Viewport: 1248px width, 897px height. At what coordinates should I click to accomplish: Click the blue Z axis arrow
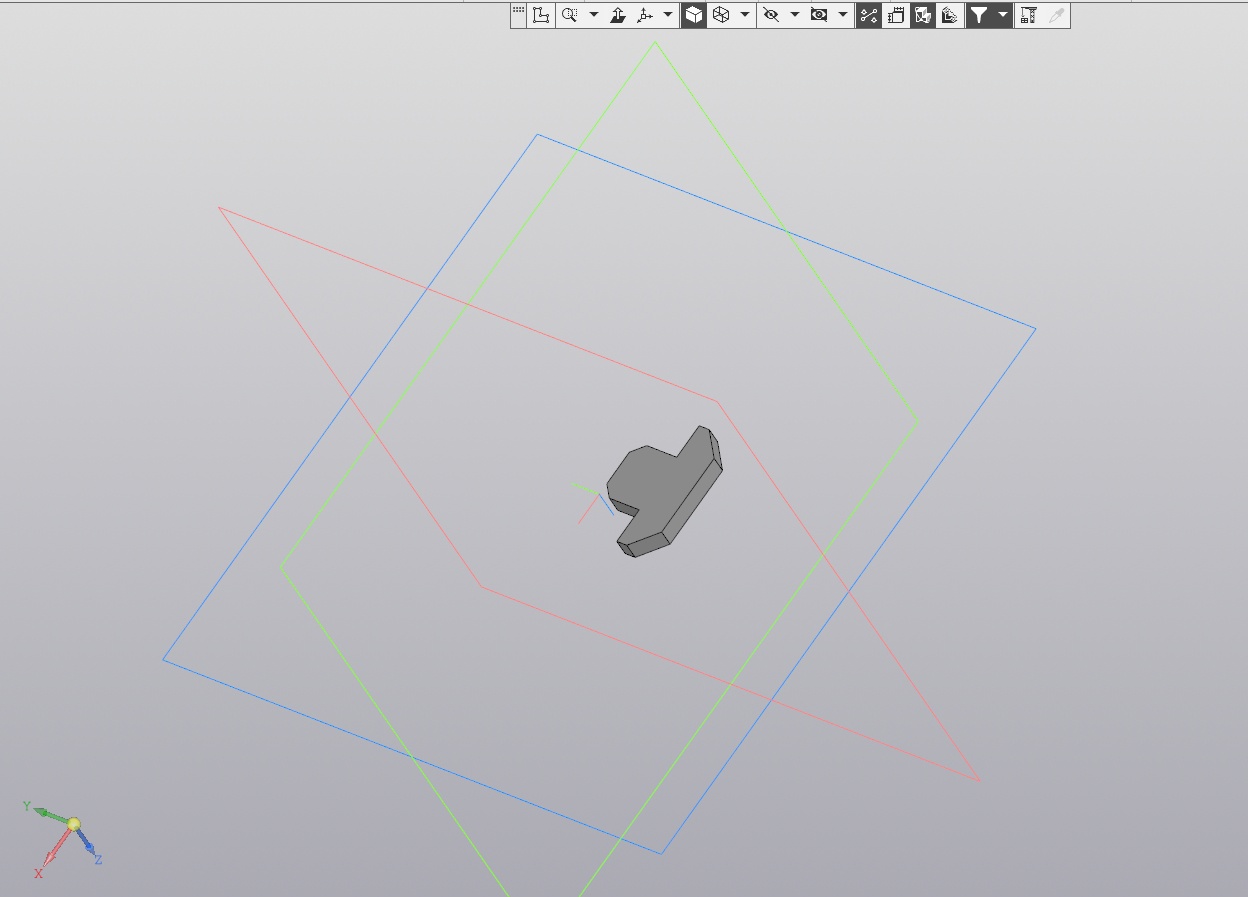pyautogui.click(x=86, y=843)
